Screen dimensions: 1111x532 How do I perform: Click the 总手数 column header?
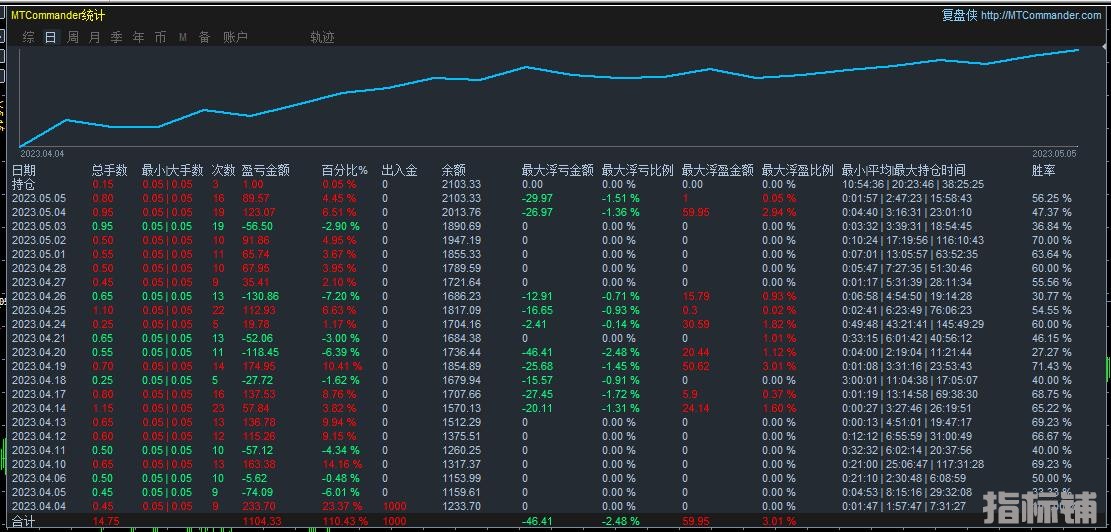tap(109, 170)
